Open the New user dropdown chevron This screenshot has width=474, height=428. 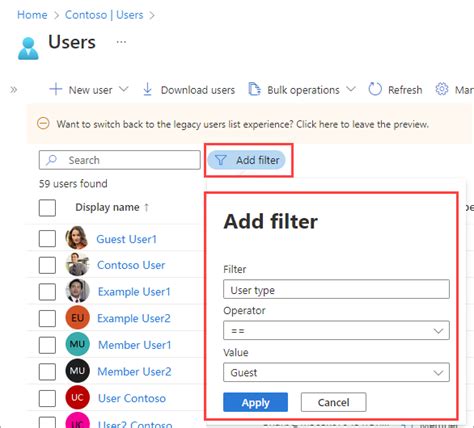point(124,89)
